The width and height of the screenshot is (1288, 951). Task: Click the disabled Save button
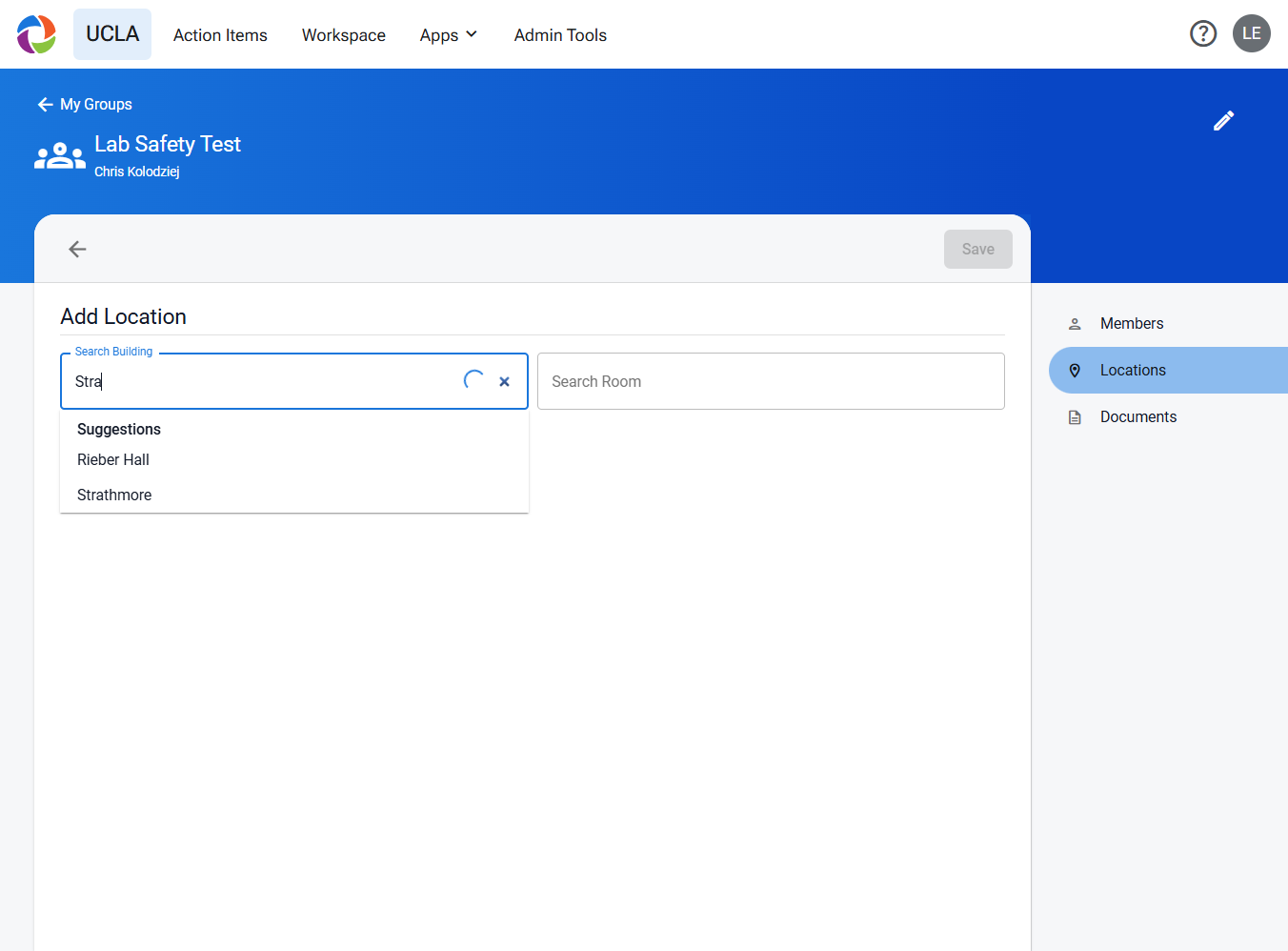tap(978, 249)
